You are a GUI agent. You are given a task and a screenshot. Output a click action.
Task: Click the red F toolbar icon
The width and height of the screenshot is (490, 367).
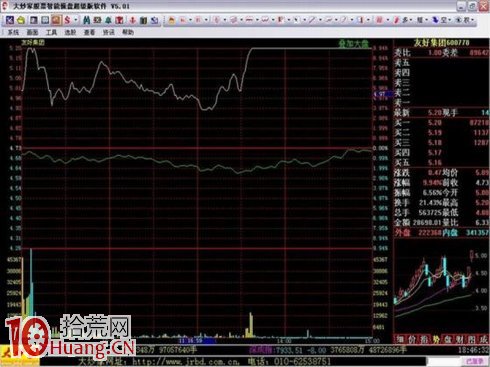pos(280,20)
